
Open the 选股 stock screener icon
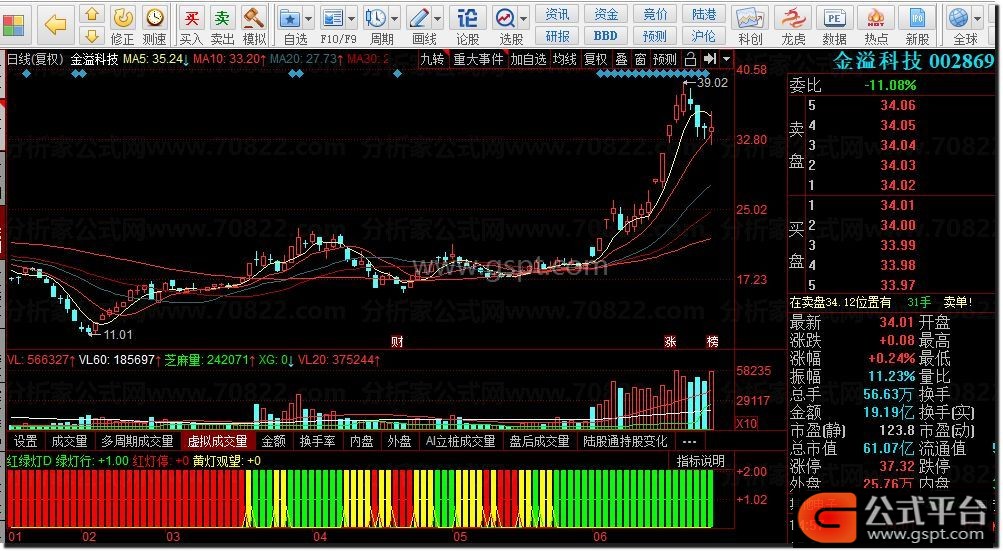pos(505,18)
